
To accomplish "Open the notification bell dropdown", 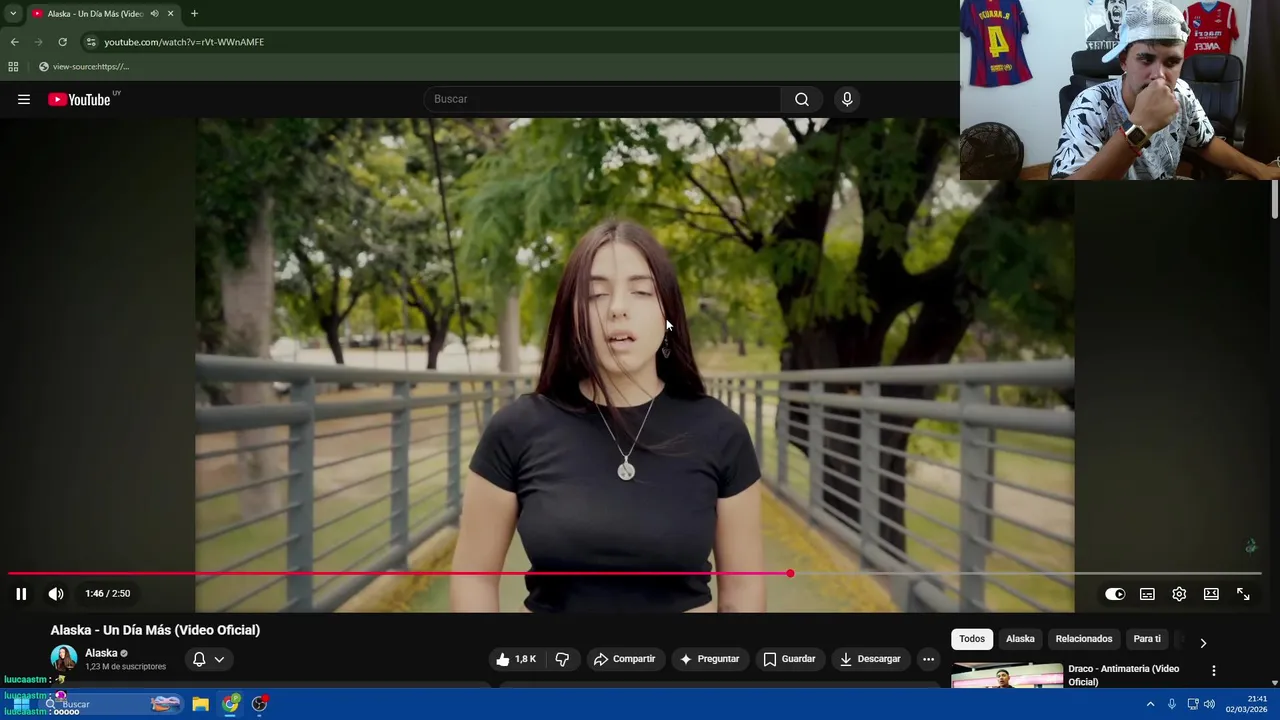I will pyautogui.click(x=208, y=659).
